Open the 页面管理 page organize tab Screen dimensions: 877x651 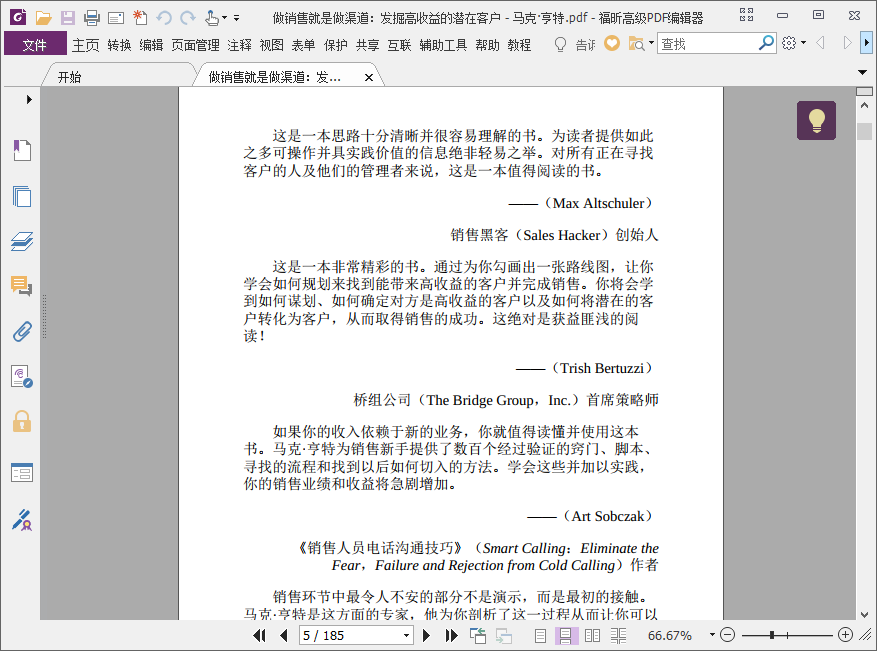coord(195,45)
